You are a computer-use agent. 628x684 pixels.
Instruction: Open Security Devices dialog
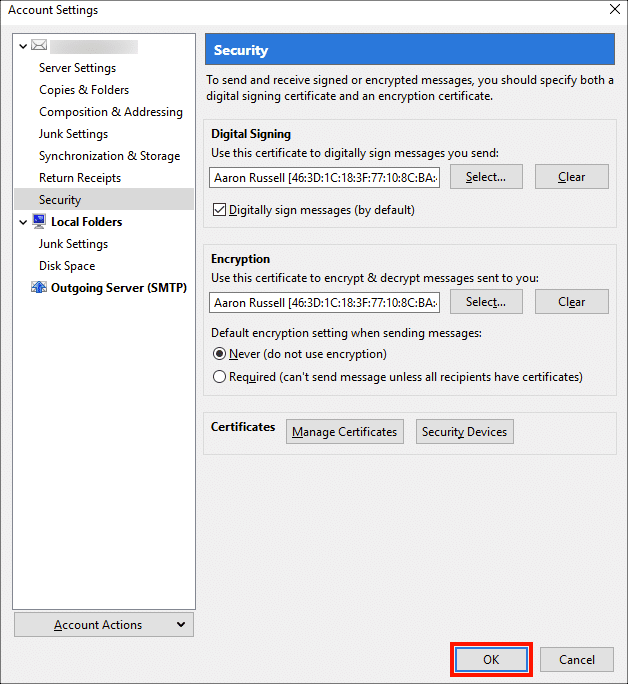pos(464,432)
